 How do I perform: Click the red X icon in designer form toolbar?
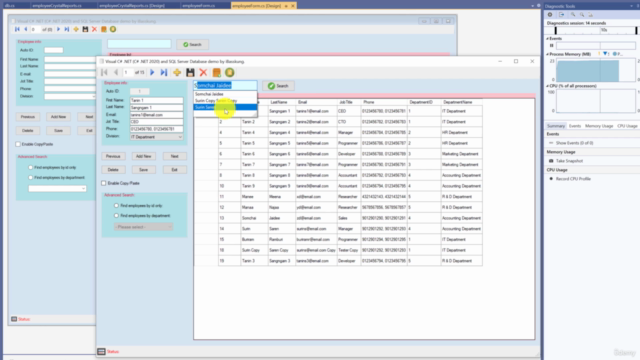94,29
